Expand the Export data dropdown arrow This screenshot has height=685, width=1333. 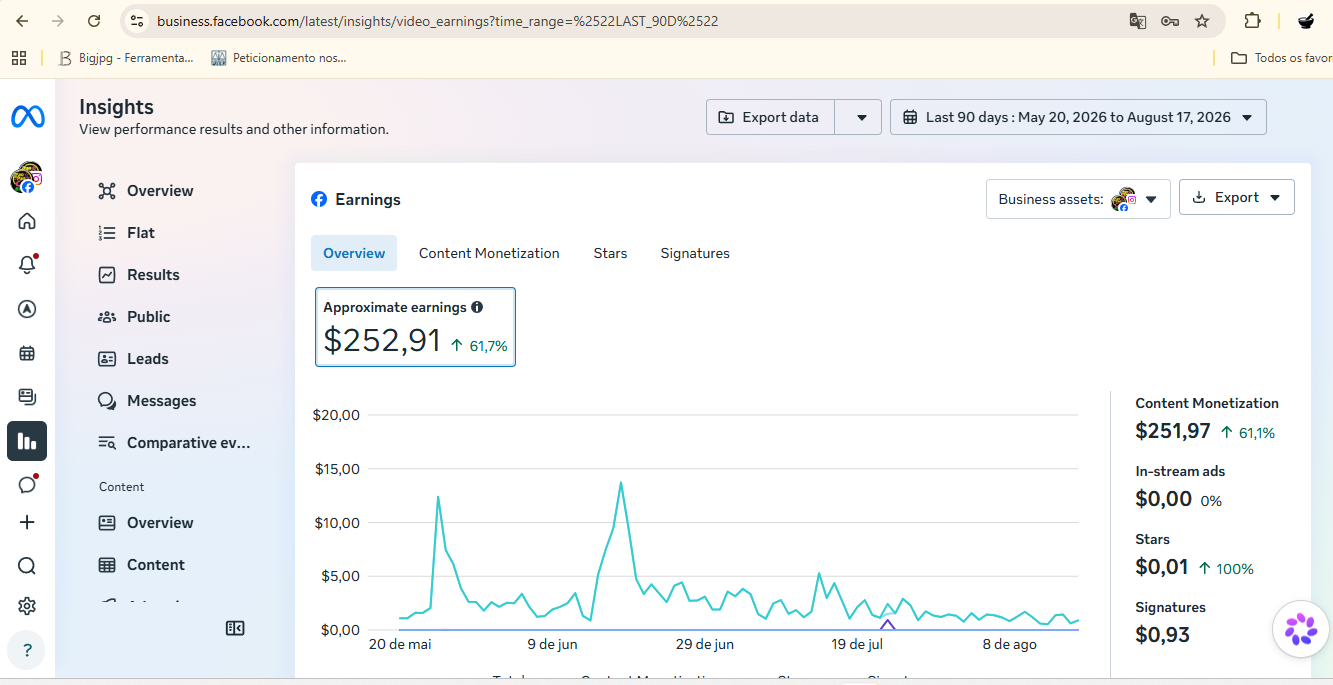pos(862,117)
